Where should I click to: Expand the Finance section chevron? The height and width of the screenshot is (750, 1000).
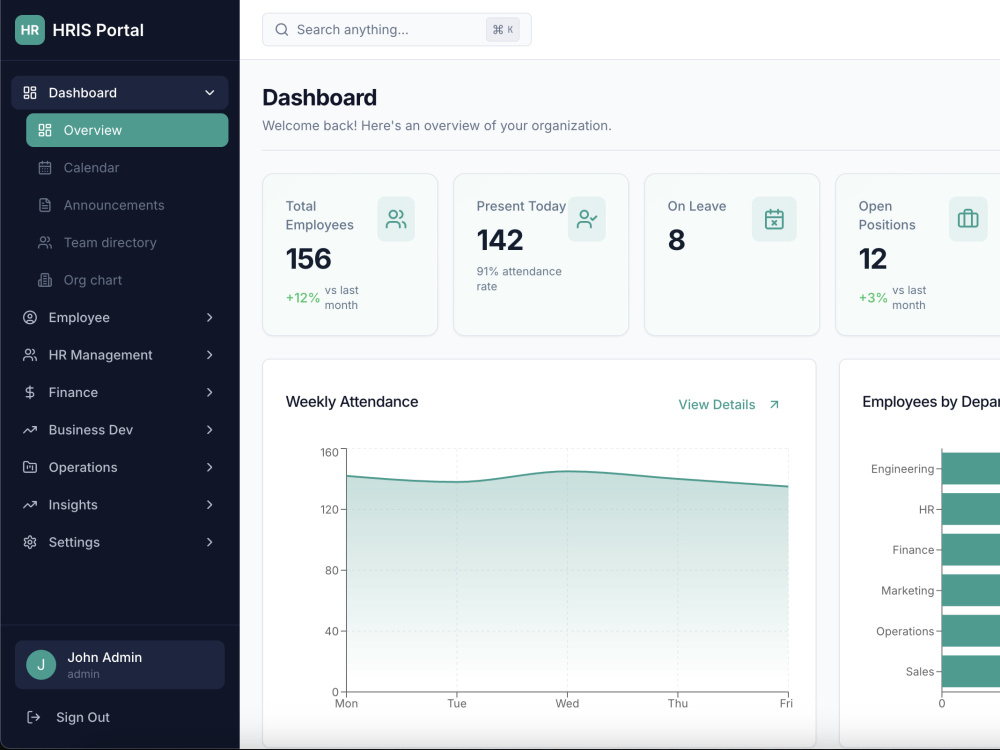click(209, 392)
